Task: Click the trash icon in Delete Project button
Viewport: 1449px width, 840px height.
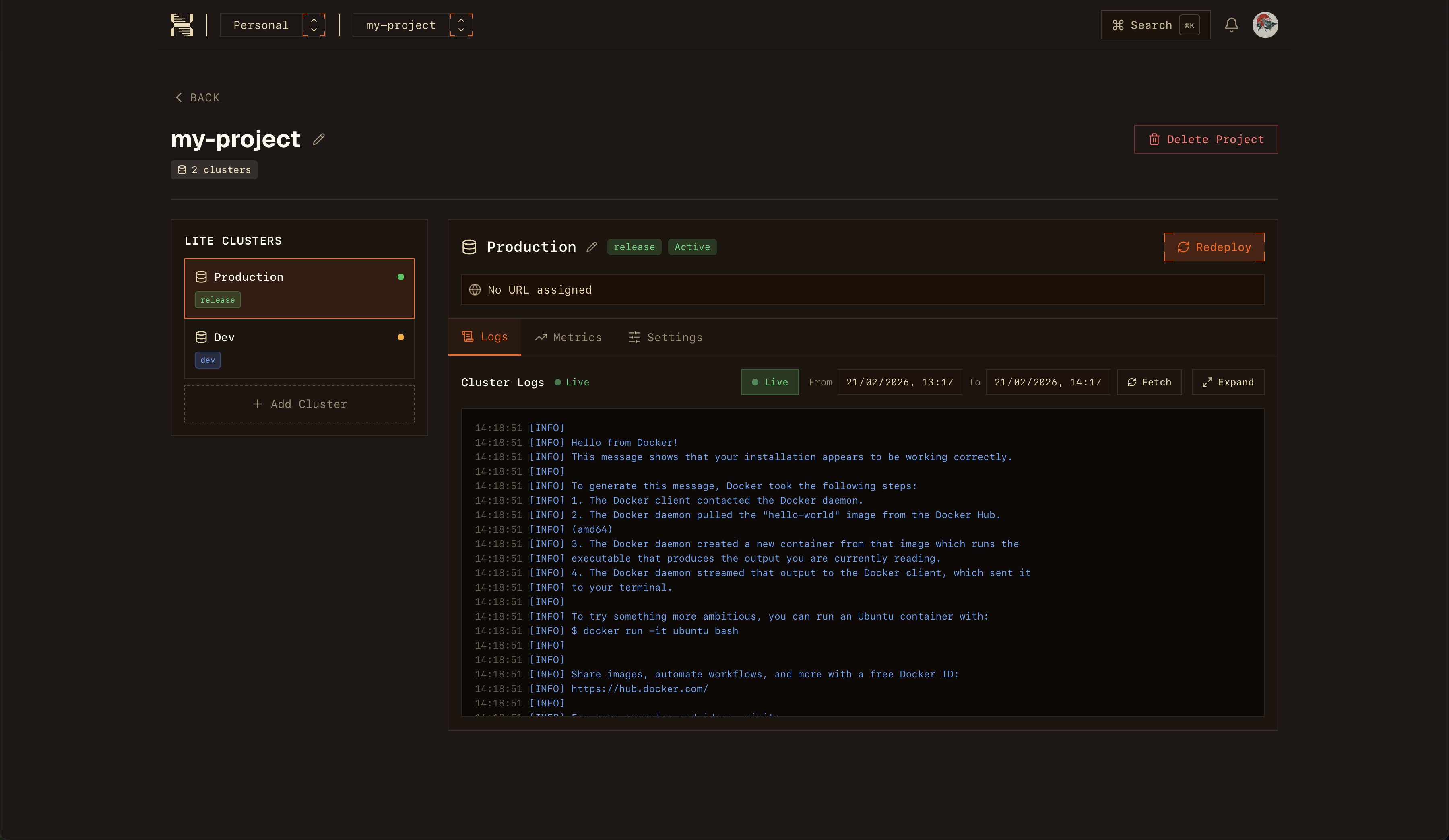Action: point(1154,139)
